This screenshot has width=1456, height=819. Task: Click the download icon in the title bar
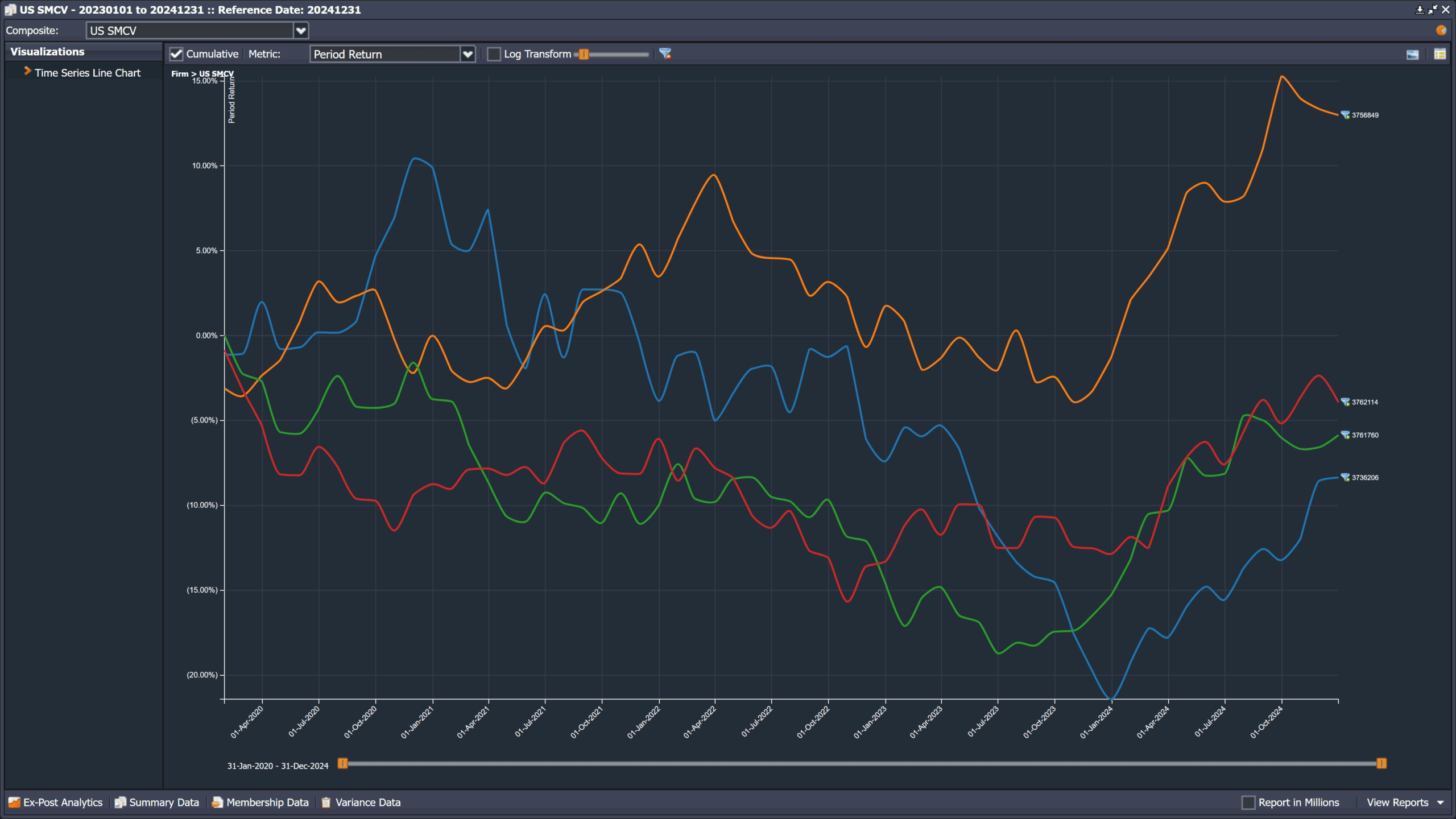[x=1420, y=10]
